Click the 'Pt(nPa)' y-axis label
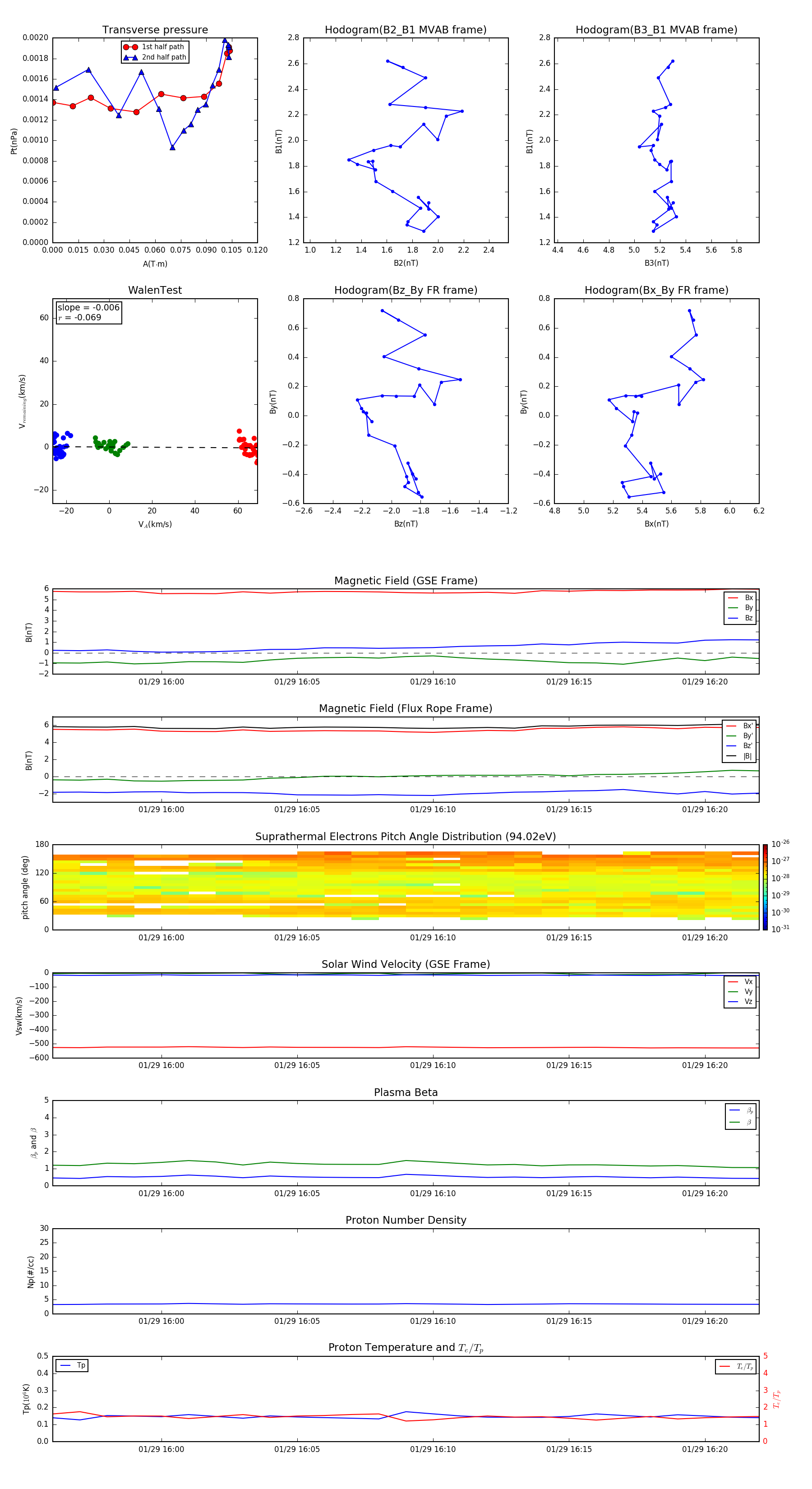This screenshot has width=812, height=1489. (x=14, y=140)
